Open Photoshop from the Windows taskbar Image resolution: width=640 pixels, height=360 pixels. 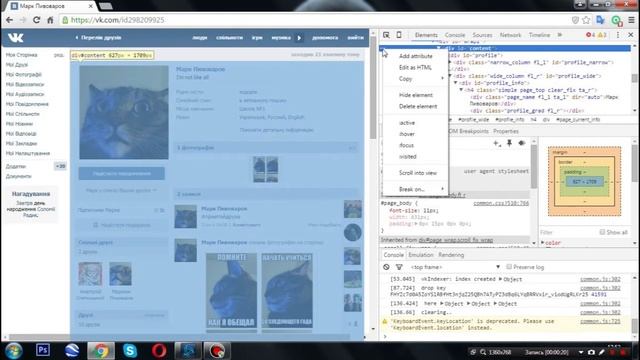point(43,350)
